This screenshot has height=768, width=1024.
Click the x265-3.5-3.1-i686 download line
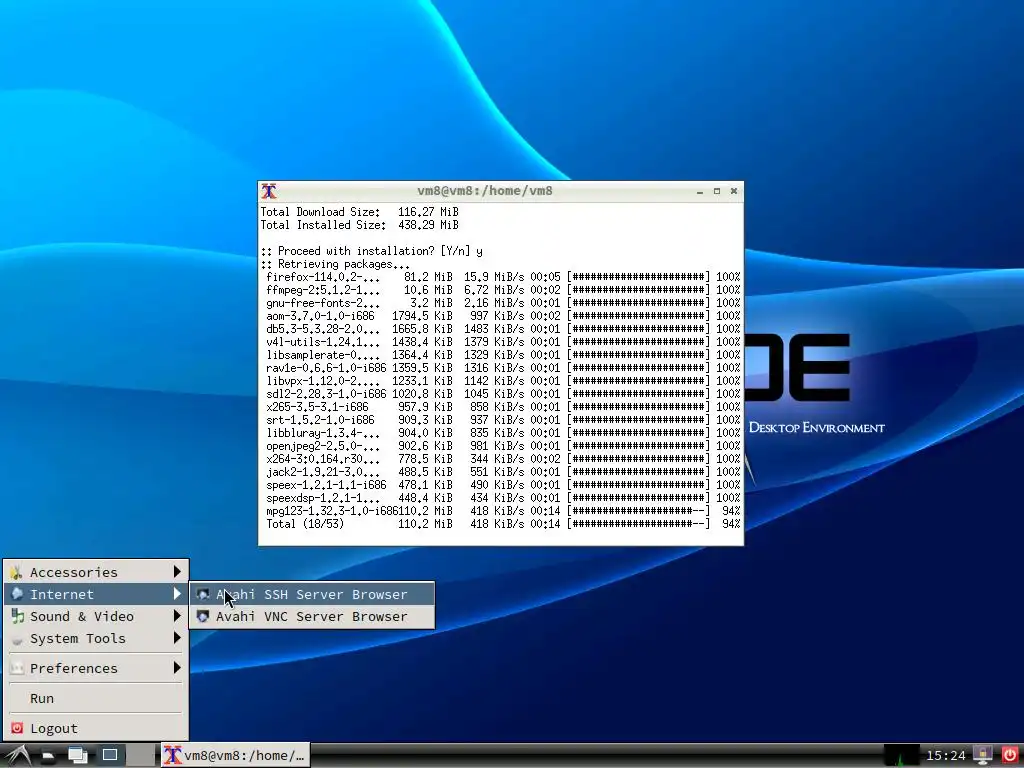(500, 407)
